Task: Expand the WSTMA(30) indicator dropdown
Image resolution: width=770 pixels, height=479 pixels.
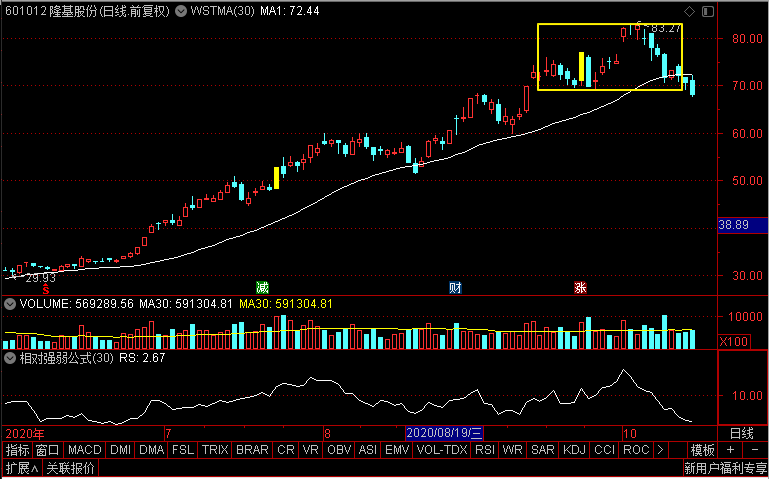Action: 181,11
